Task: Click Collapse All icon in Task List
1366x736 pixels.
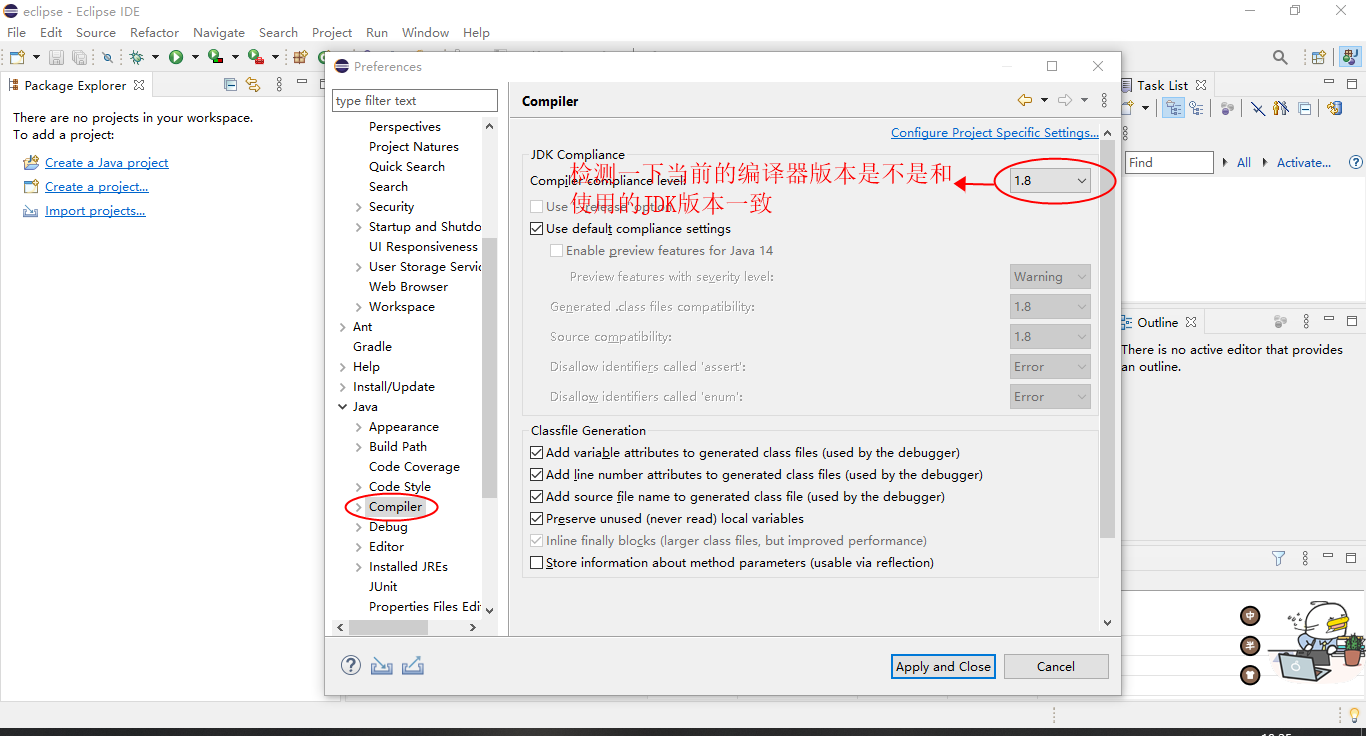Action: point(1304,108)
